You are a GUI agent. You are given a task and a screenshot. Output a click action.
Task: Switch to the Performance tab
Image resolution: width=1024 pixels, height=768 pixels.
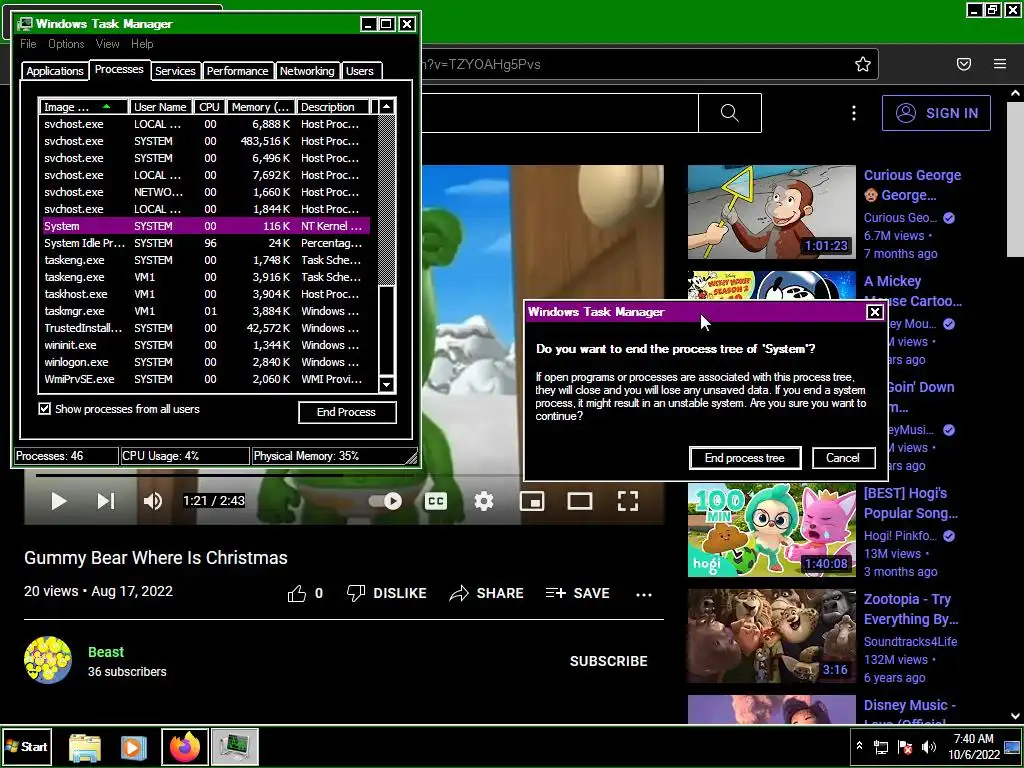coord(238,71)
